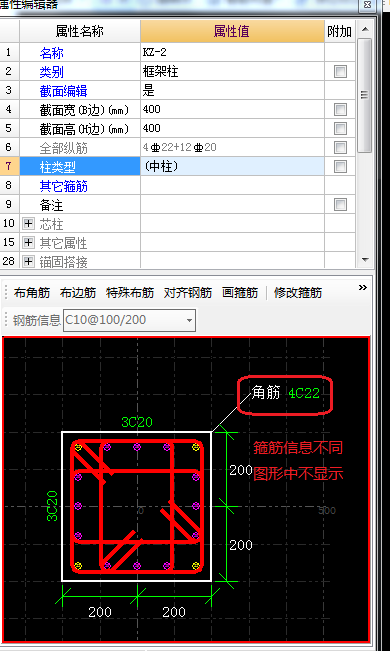Expand the 其它属性 property group

(28, 242)
